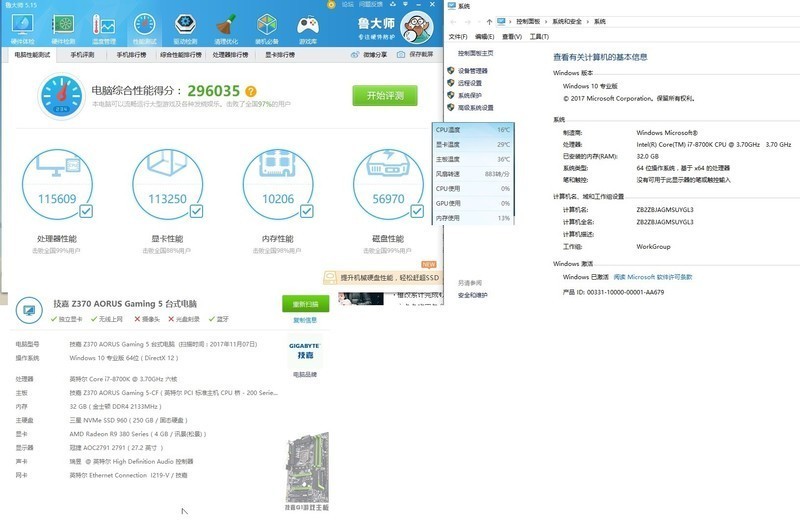Click shield icon beside 高级系统设置
This screenshot has width=800, height=524.
[x=451, y=107]
